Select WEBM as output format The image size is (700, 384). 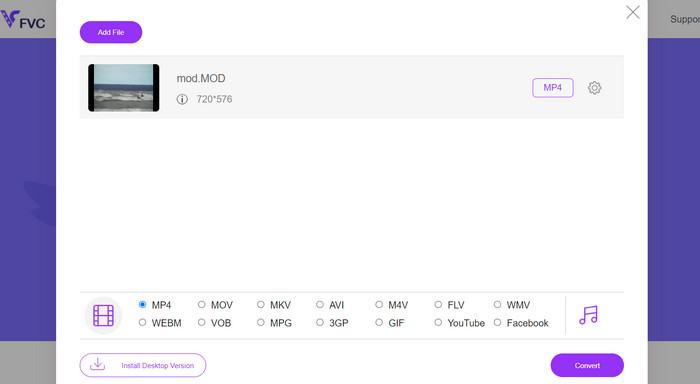point(142,322)
